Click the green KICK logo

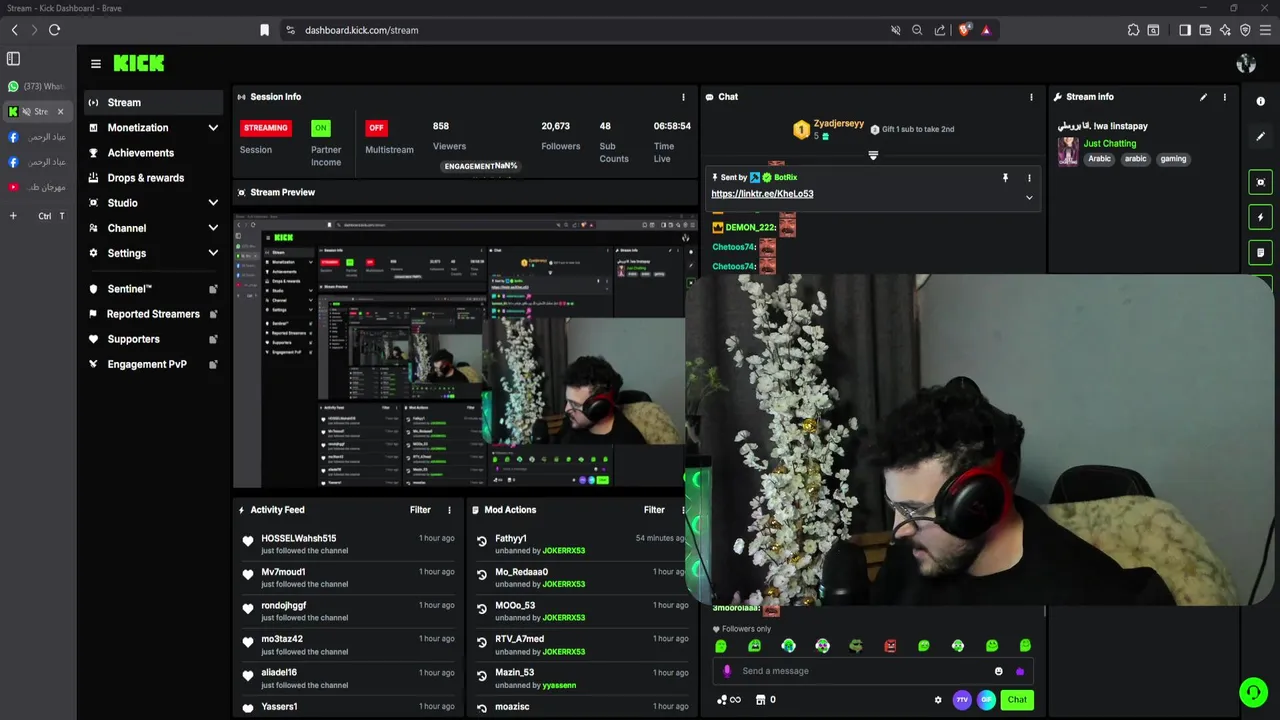(x=138, y=63)
